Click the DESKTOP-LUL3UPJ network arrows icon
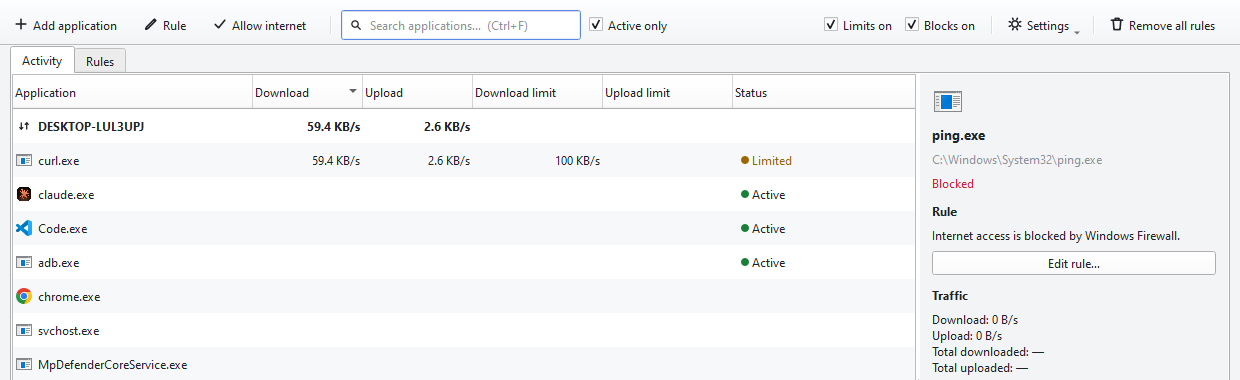Screen dimensions: 1240x380 [24, 127]
